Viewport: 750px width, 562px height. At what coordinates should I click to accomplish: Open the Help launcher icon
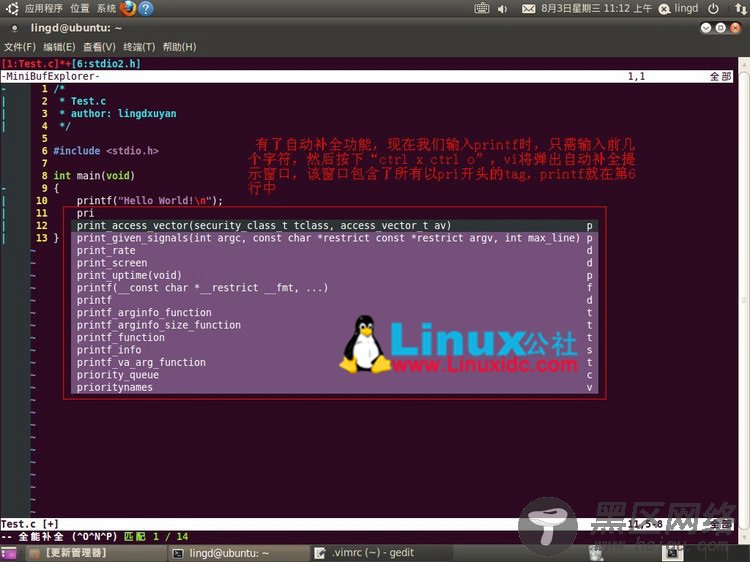click(146, 9)
